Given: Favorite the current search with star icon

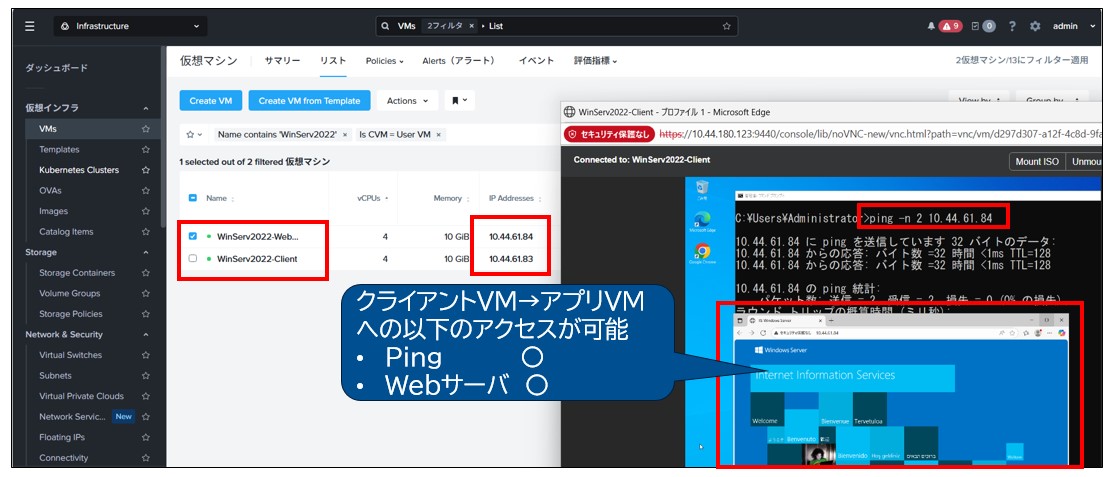Looking at the screenshot, I should click(727, 26).
